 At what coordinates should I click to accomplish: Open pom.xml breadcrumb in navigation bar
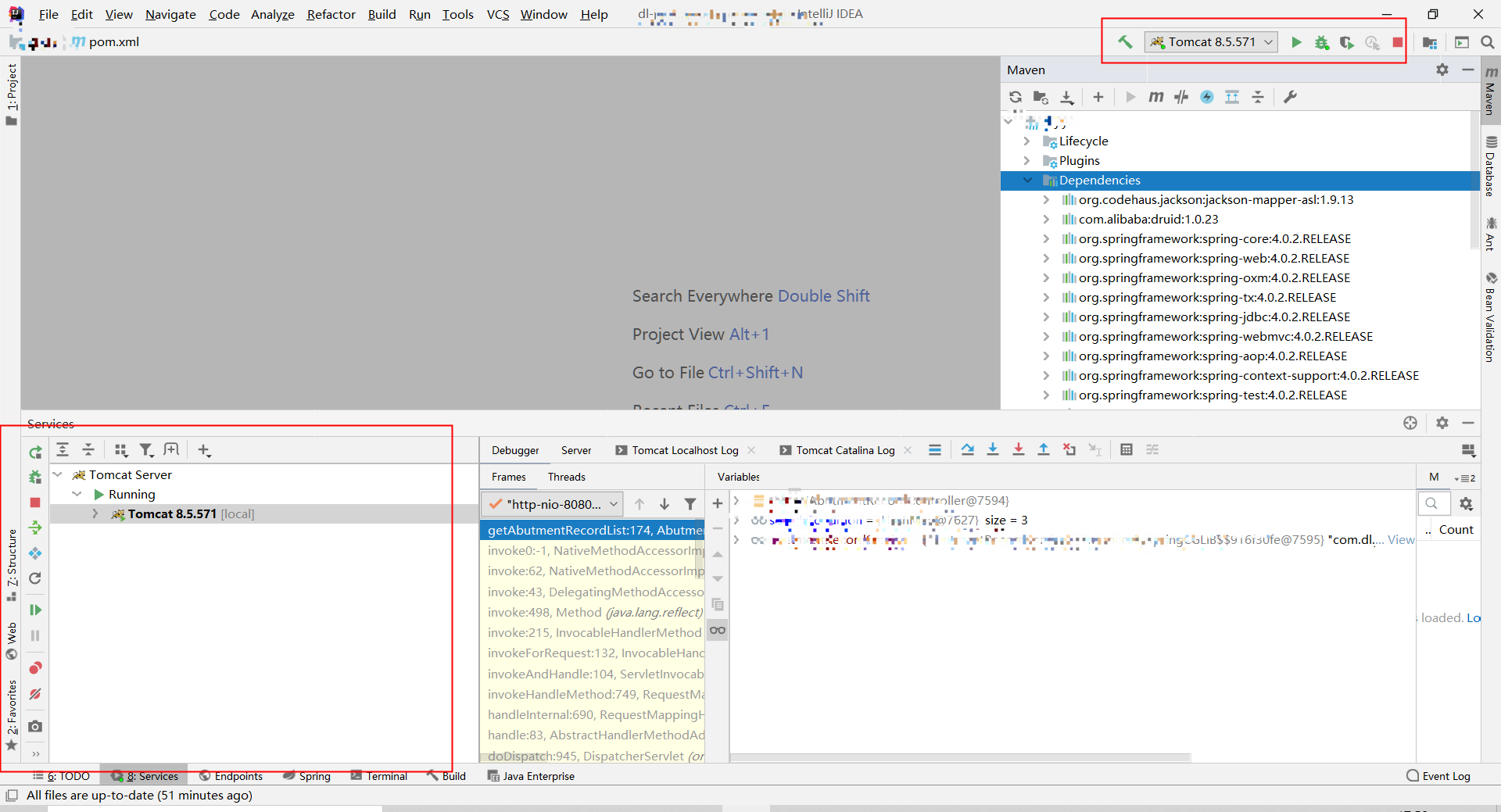[x=106, y=42]
